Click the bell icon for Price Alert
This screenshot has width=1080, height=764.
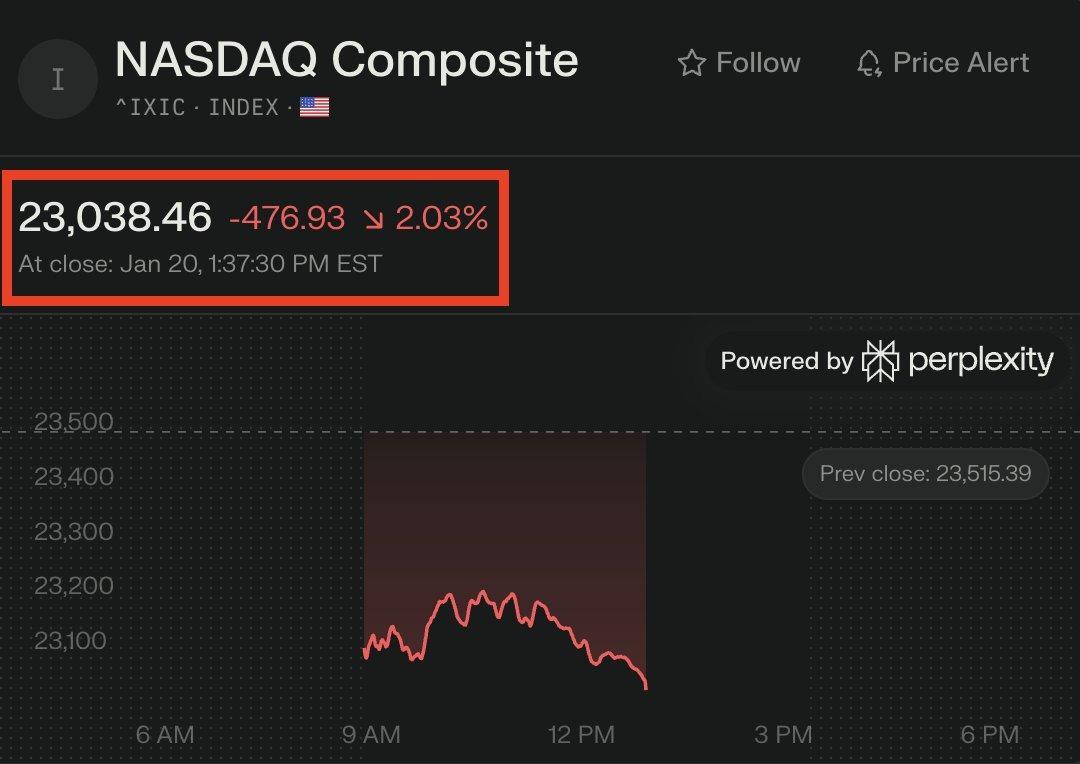click(x=869, y=62)
